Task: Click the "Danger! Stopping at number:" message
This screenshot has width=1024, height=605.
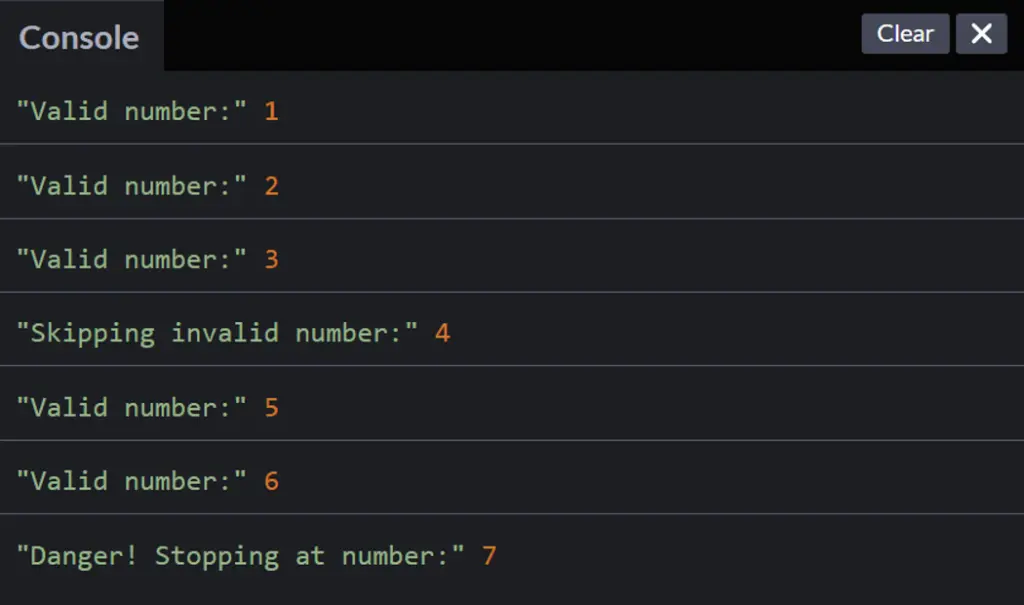Action: (240, 556)
